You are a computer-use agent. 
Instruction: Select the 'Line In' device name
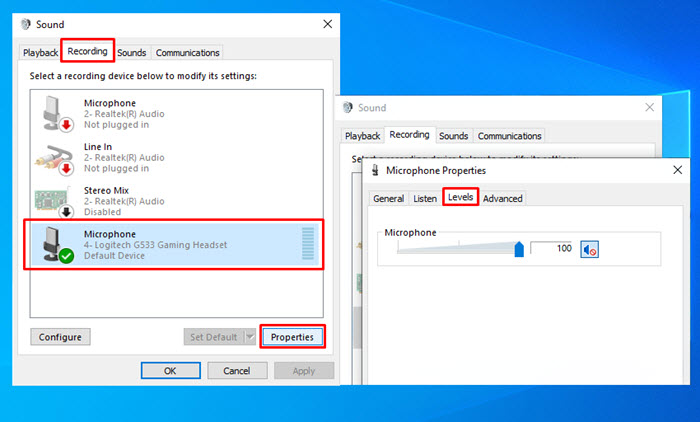[x=98, y=146]
